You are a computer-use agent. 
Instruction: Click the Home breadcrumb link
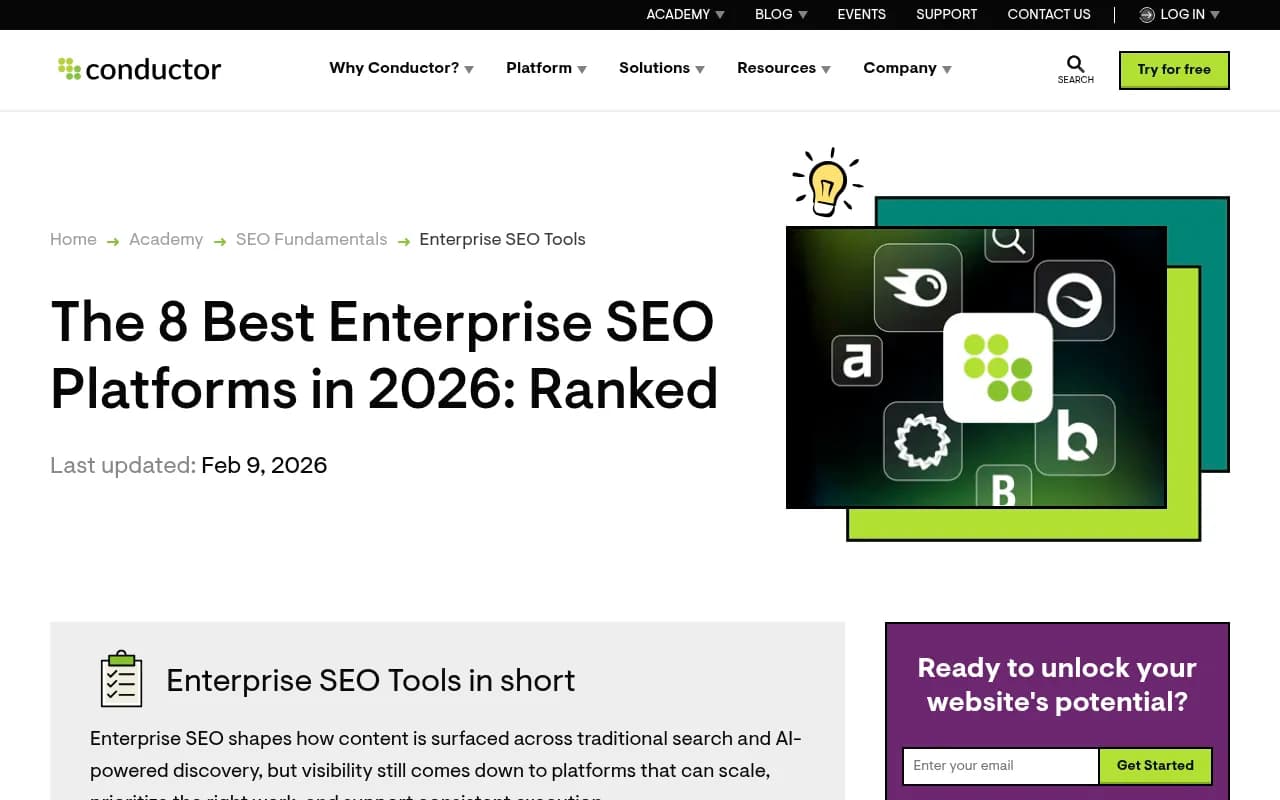pyautogui.click(x=73, y=239)
